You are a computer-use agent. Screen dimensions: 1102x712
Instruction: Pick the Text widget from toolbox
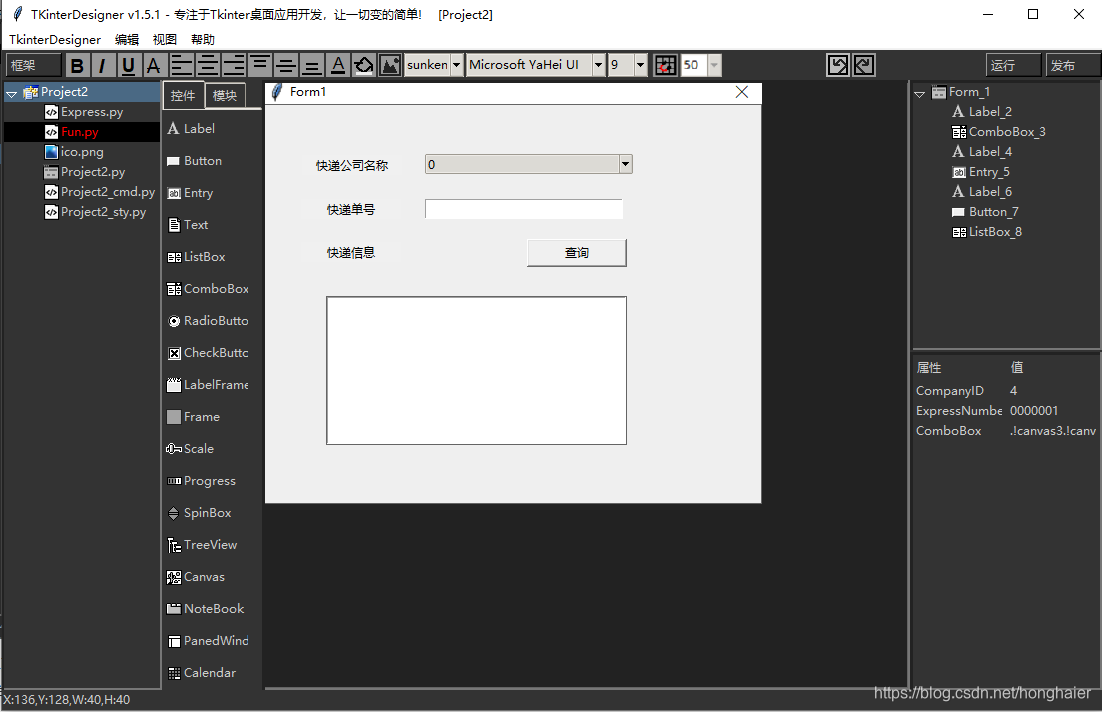point(188,225)
